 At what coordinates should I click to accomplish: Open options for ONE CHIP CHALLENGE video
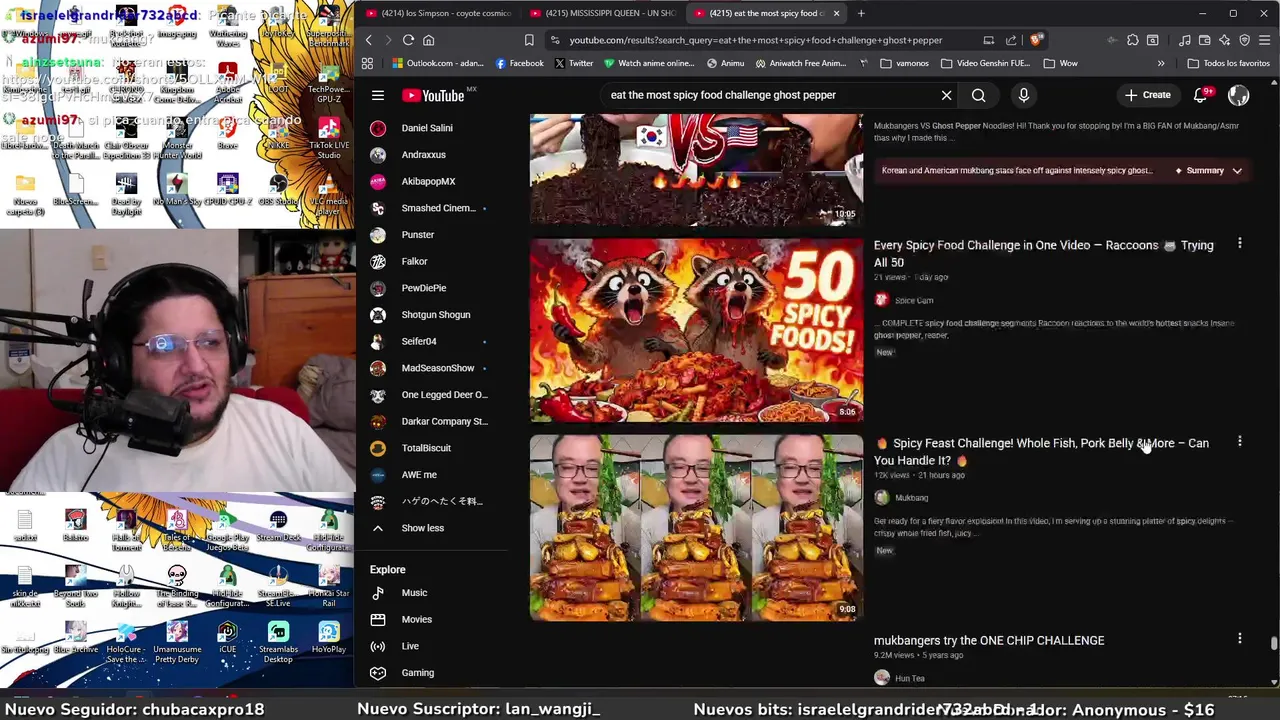click(1239, 638)
